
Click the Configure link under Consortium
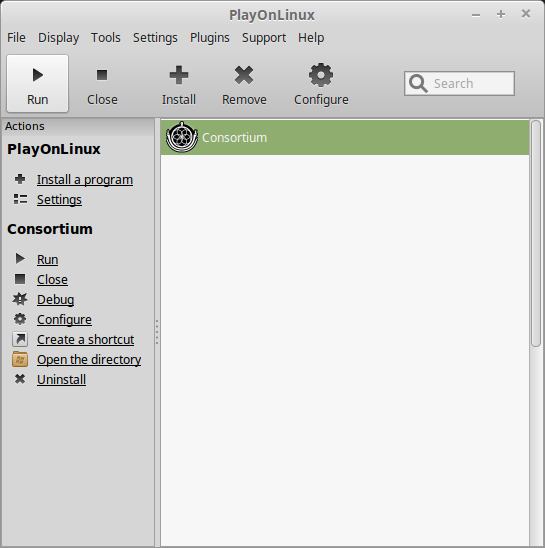(x=64, y=319)
